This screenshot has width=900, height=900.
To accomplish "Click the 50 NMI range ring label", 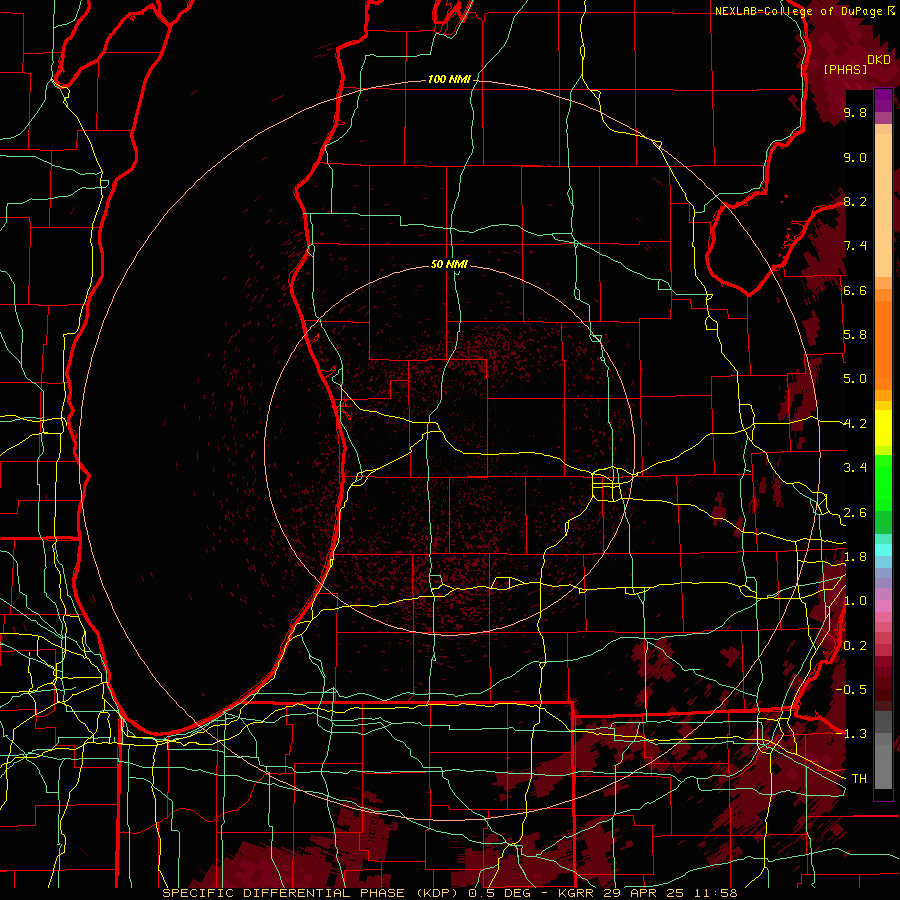I will 449,264.
